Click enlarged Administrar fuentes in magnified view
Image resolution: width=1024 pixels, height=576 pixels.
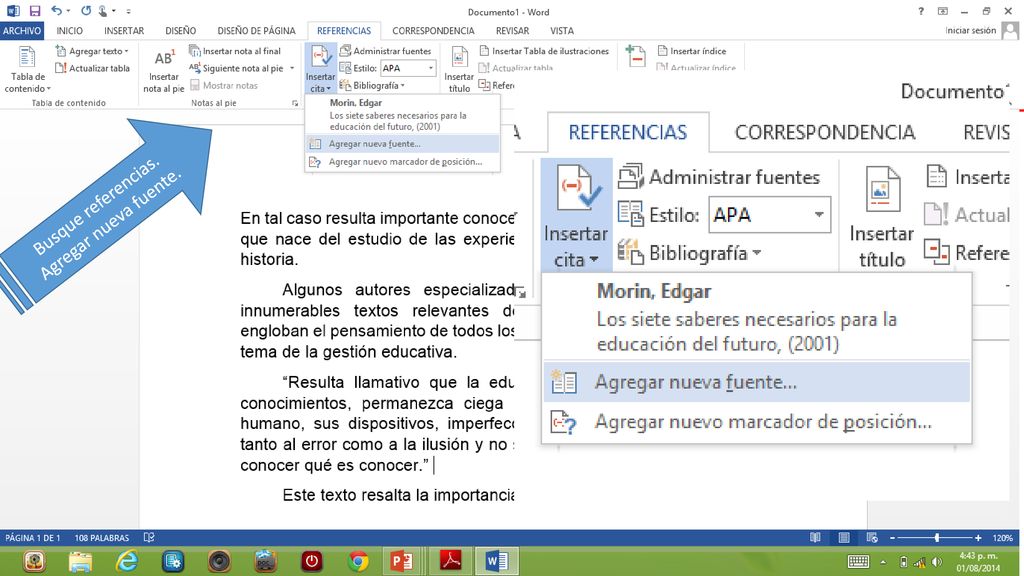coord(719,177)
